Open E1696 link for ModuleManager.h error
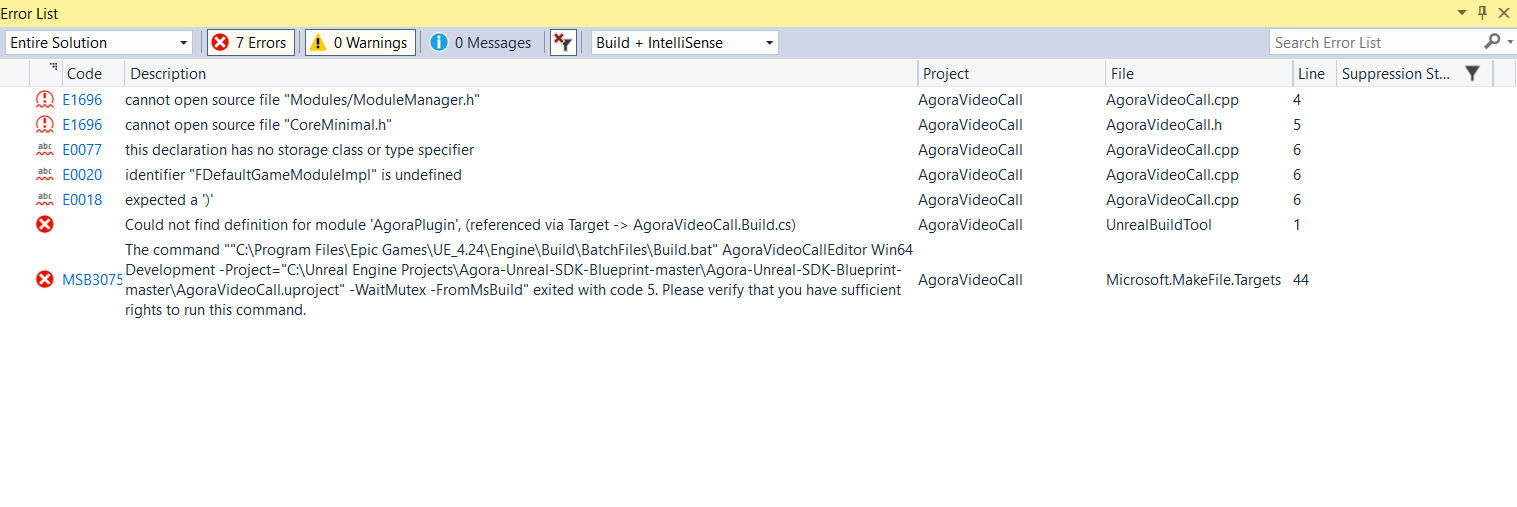The width and height of the screenshot is (1517, 507). click(x=82, y=100)
